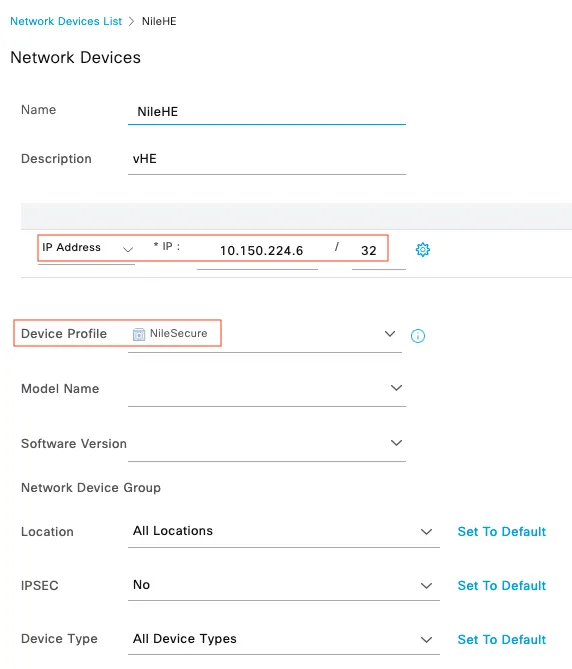The image size is (572, 669).
Task: Click the IP field showing 10.150.224.6
Action: 258,251
